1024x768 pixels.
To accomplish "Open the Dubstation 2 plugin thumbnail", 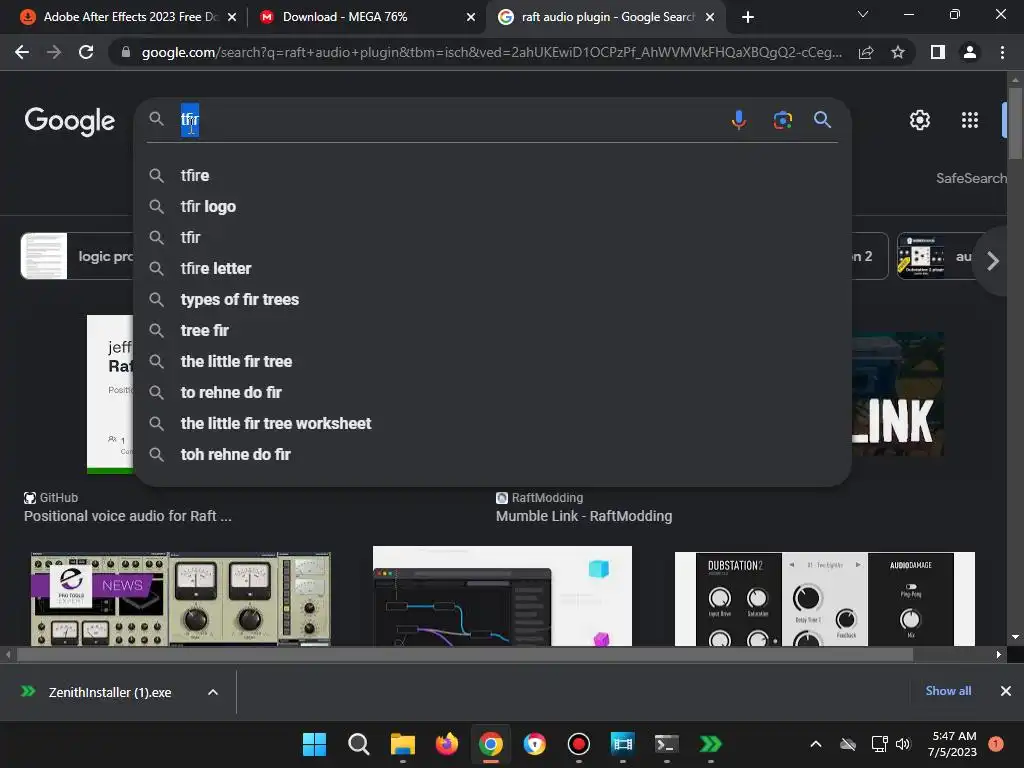I will pyautogui.click(x=824, y=599).
